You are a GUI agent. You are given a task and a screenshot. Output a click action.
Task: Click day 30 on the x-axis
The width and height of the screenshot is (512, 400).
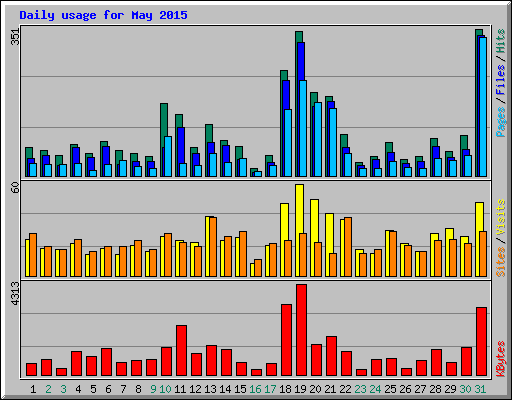pos(465,389)
